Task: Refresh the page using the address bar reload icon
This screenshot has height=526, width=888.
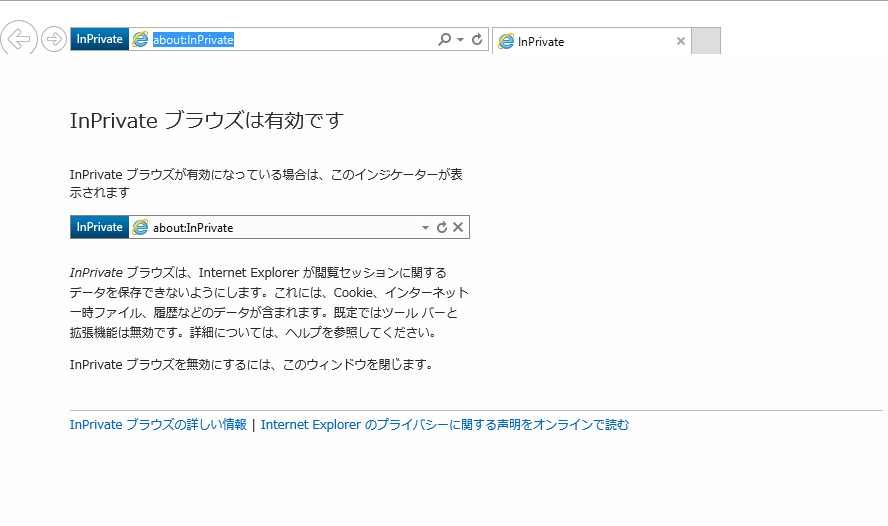Action: [477, 39]
